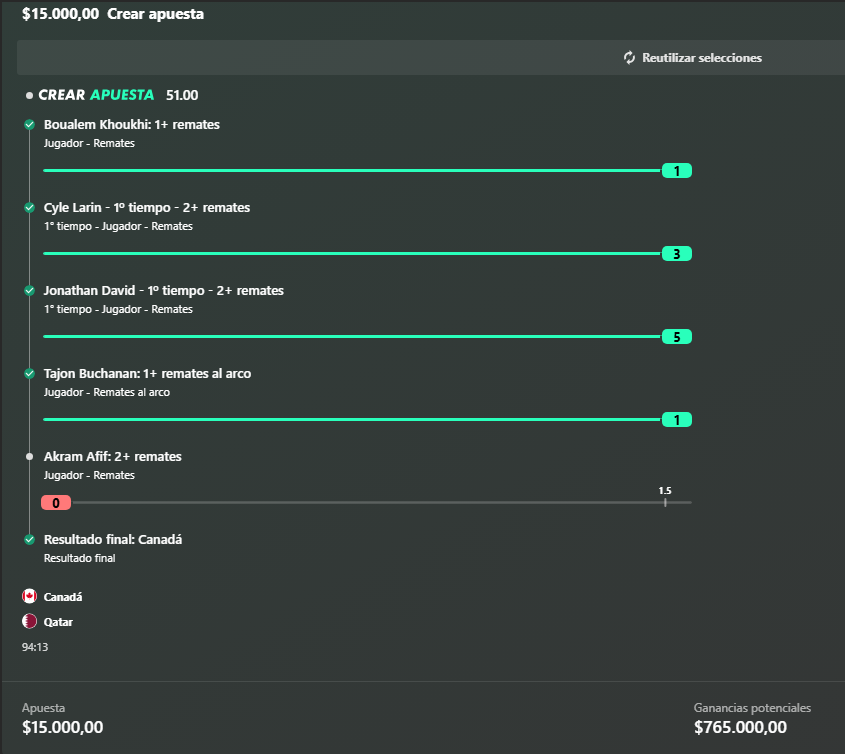The image size is (845, 754).
Task: Click Cyle Larin's green value badge 3
Action: 677,254
